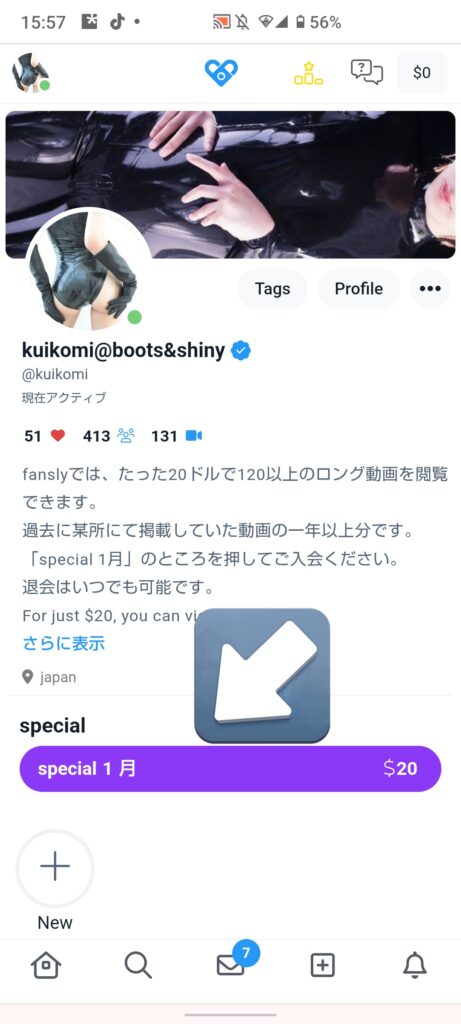Open the Fansly heart logo home
The height and width of the screenshot is (1024, 461).
tap(221, 72)
